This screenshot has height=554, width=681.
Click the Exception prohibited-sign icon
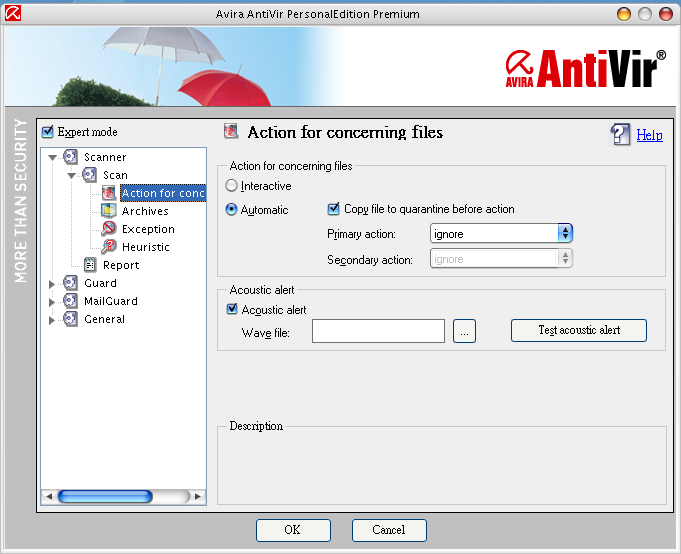(109, 228)
